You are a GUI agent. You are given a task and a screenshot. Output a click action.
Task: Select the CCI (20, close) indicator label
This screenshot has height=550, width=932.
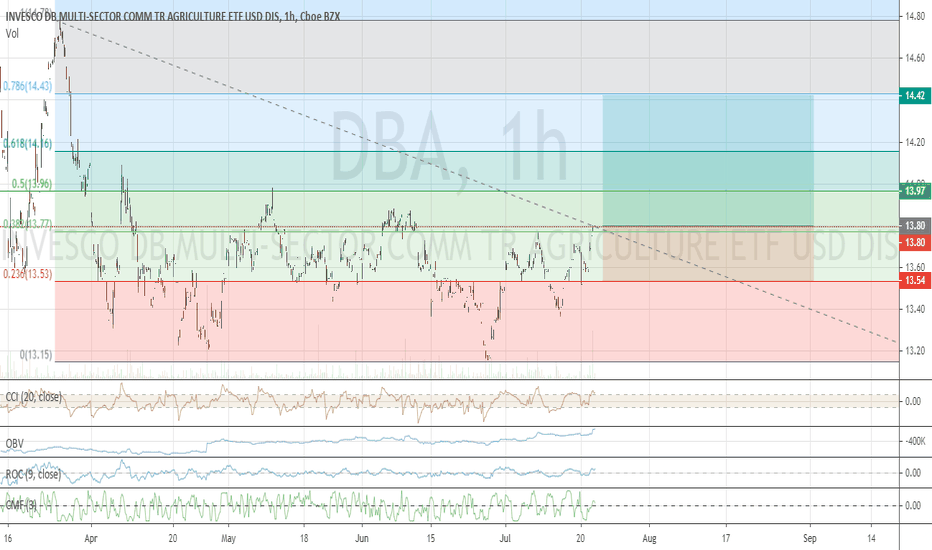(x=33, y=397)
